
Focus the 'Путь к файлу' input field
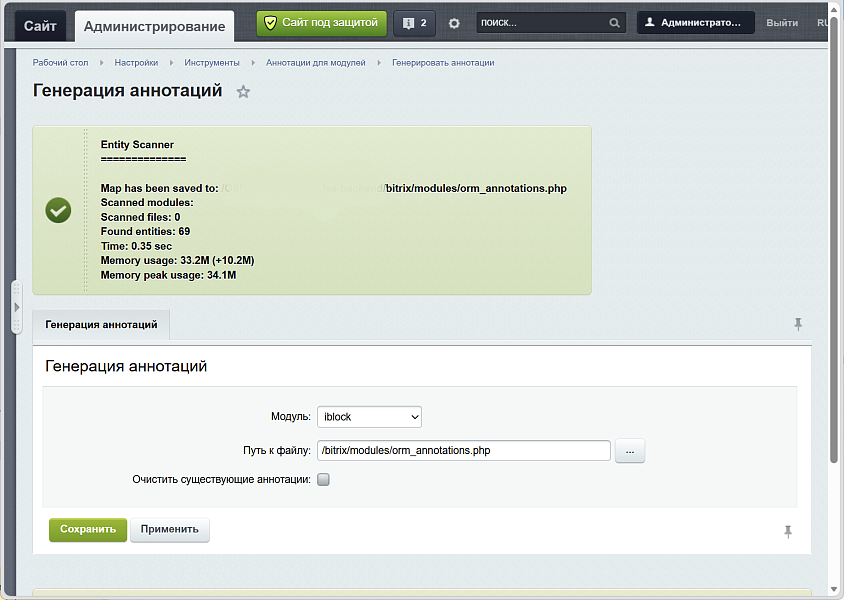coord(463,451)
